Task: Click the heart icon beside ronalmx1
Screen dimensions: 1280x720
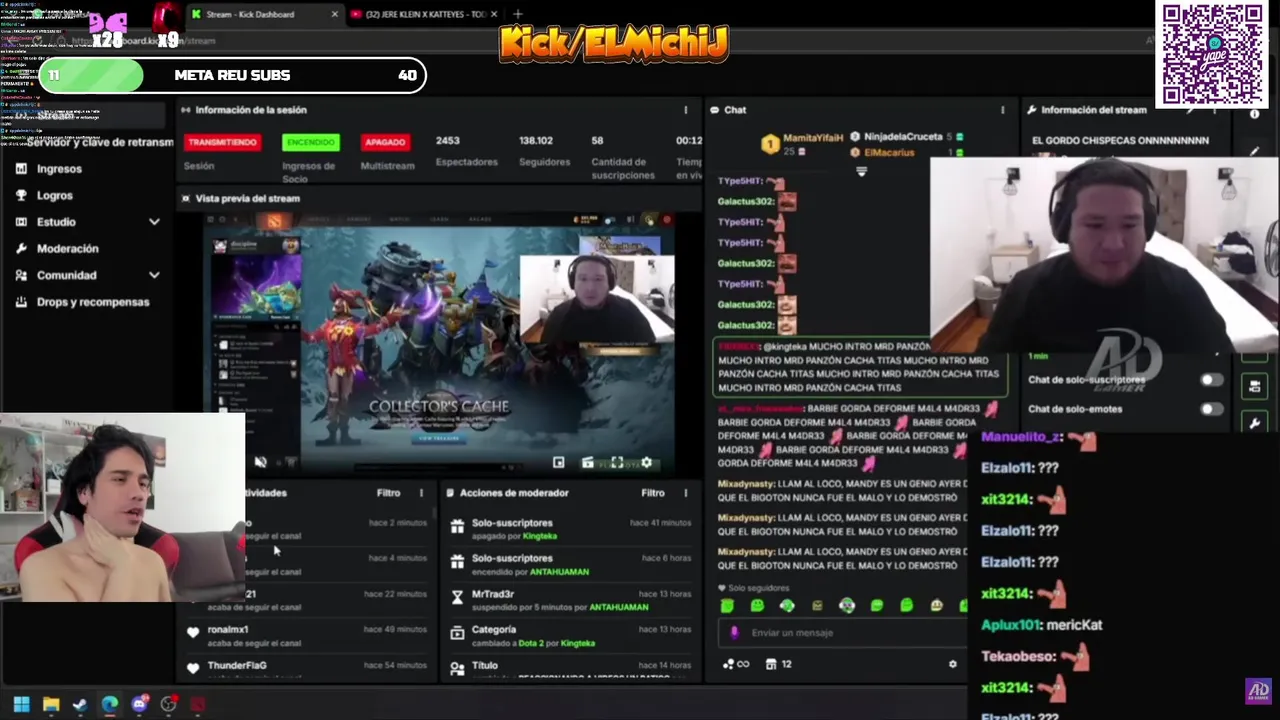Action: (x=193, y=632)
